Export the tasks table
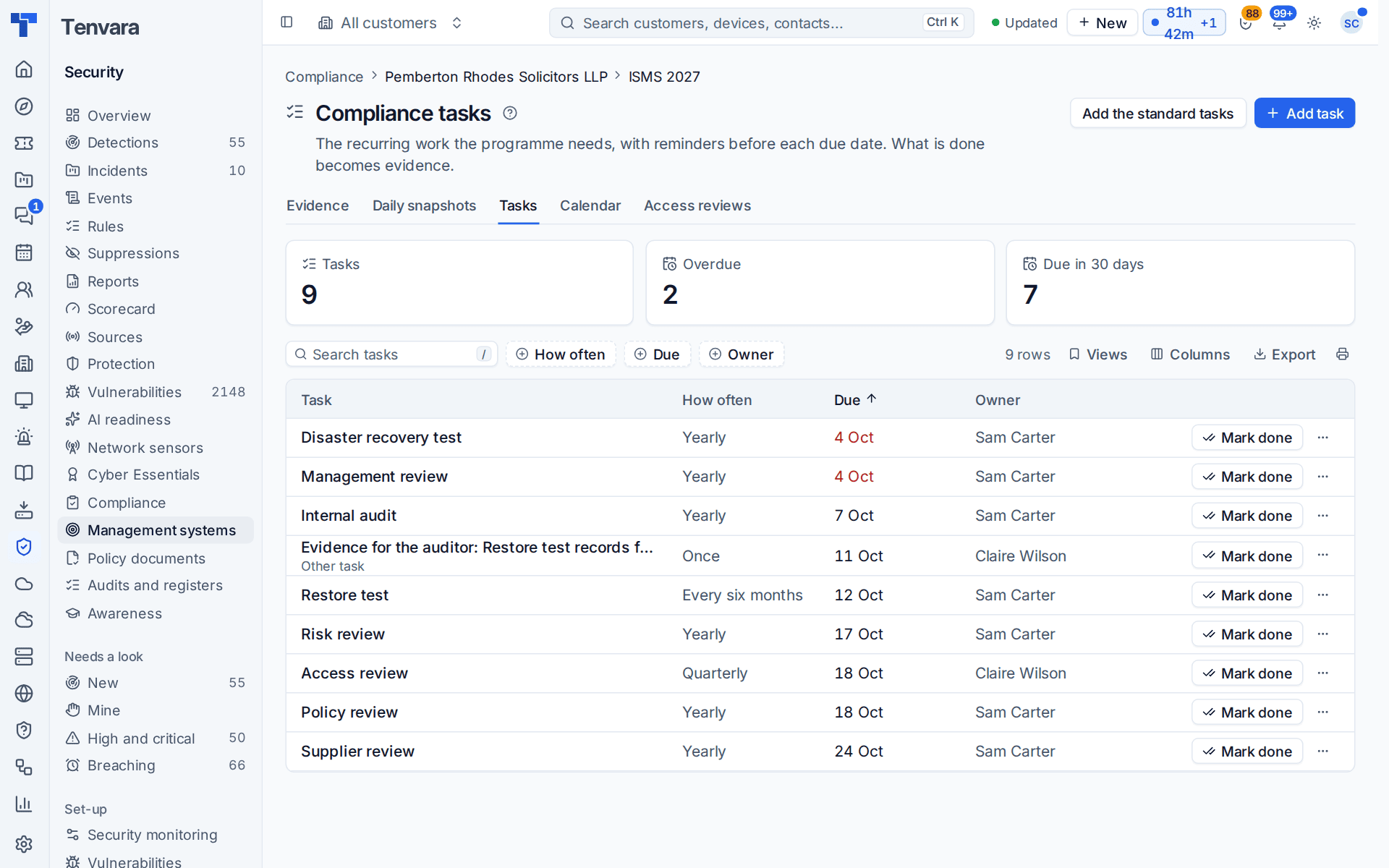 click(x=1285, y=354)
